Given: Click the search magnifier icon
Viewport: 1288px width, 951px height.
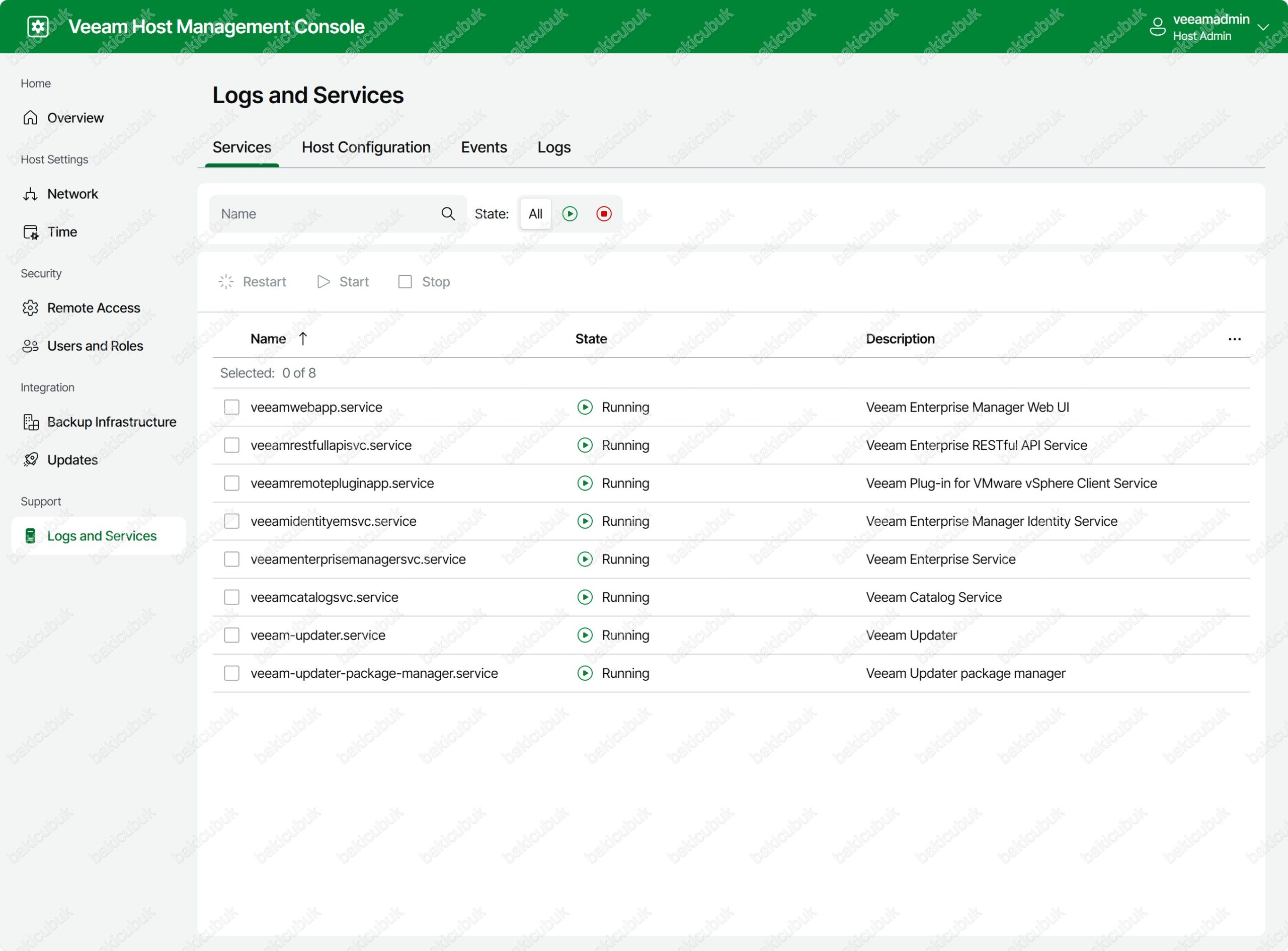Looking at the screenshot, I should tap(448, 213).
